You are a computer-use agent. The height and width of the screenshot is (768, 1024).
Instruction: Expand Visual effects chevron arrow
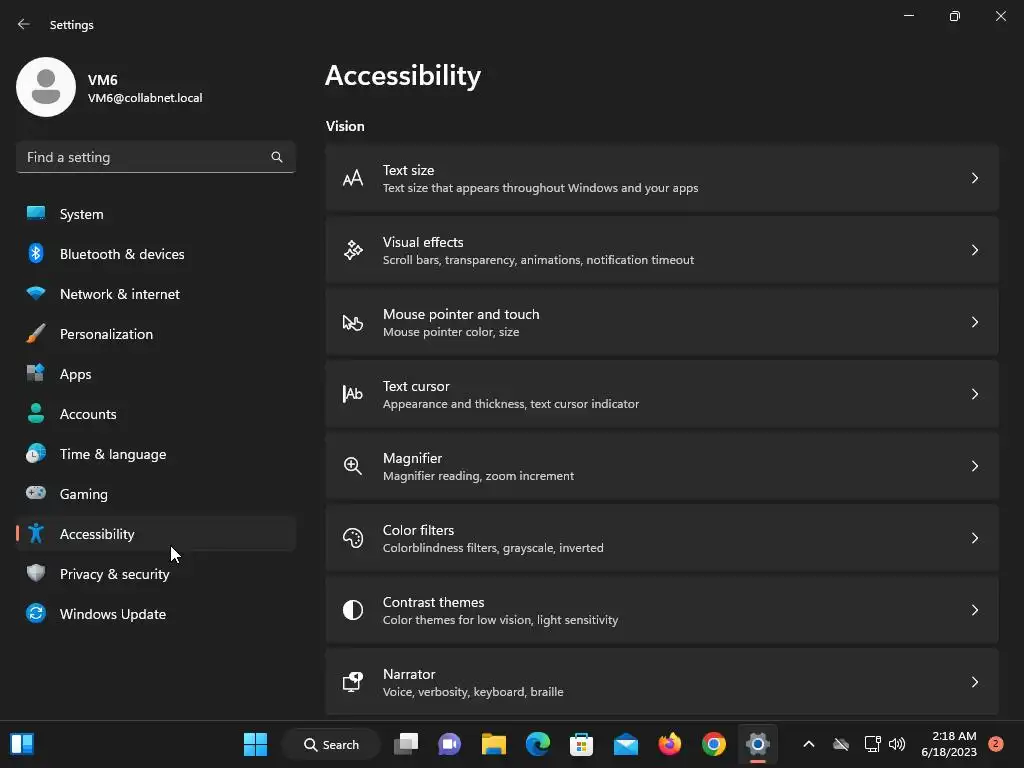(974, 250)
